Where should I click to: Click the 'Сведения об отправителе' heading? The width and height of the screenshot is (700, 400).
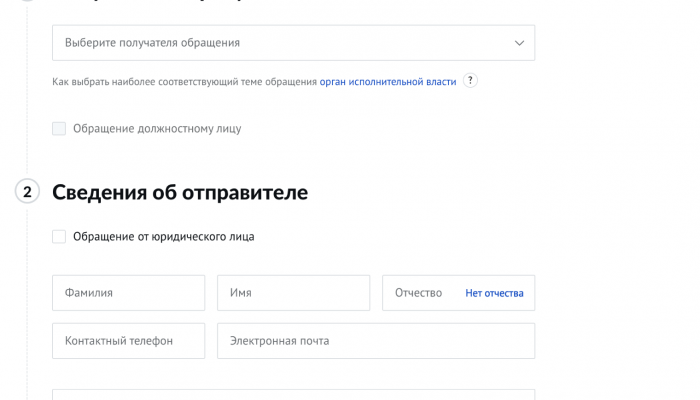tap(180, 192)
